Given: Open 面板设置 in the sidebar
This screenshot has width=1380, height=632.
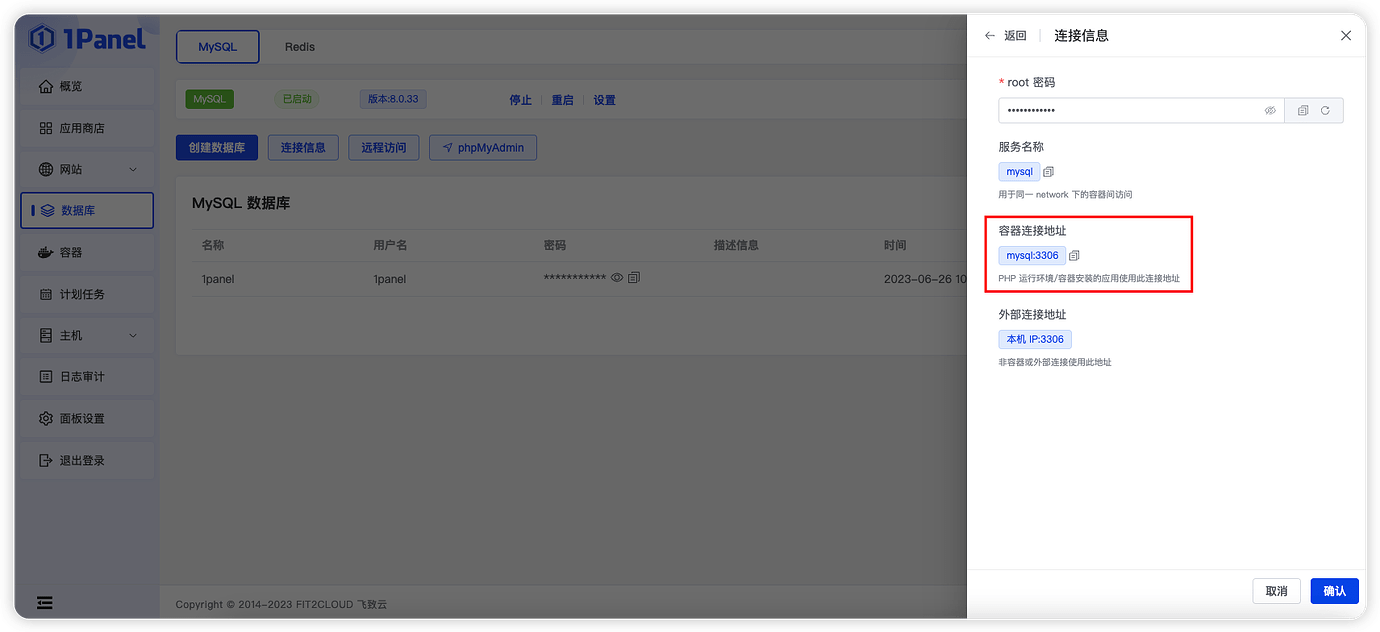Looking at the screenshot, I should click(87, 418).
